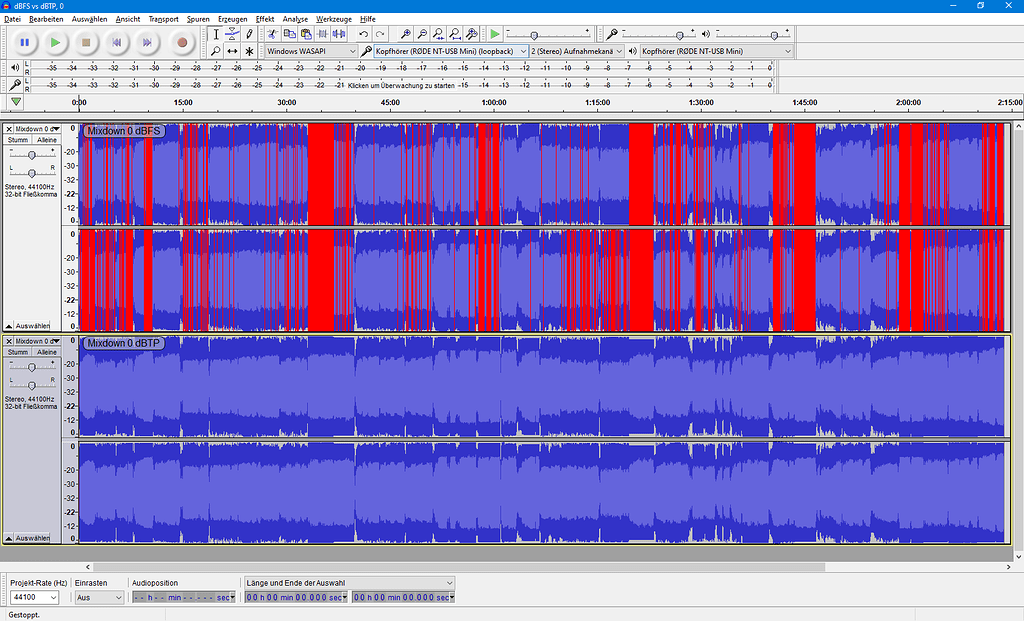Solo the Mixdown 0 dBTP track (Alleine)
This screenshot has width=1024, height=621.
(x=47, y=352)
